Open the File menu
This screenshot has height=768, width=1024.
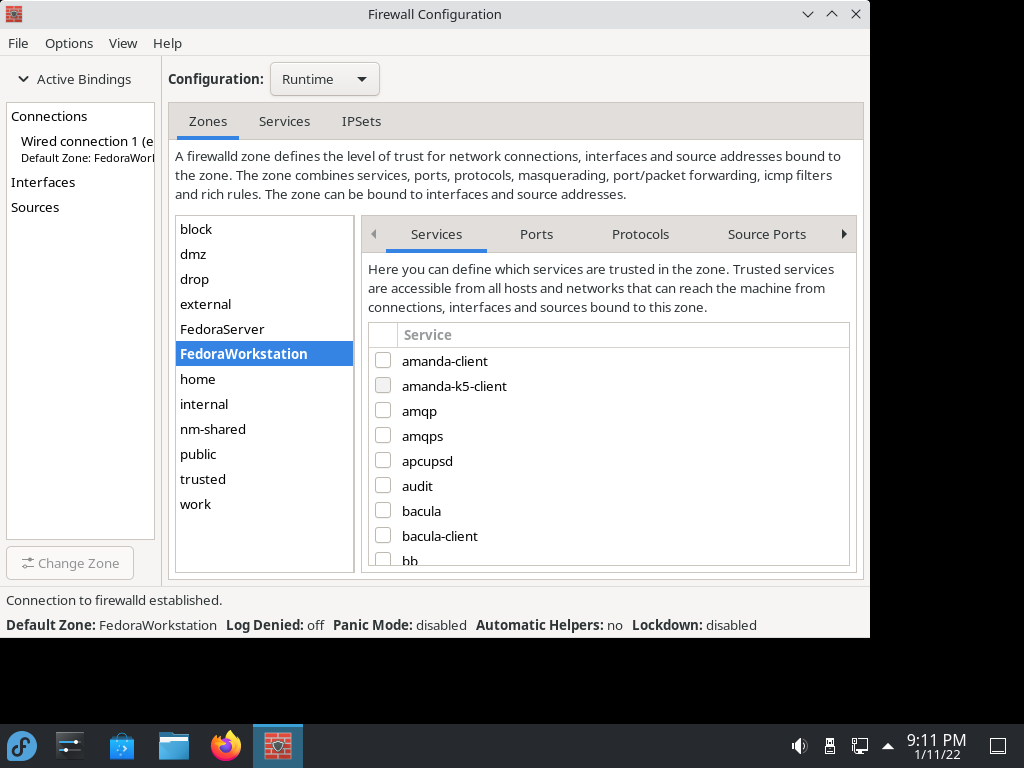(18, 43)
